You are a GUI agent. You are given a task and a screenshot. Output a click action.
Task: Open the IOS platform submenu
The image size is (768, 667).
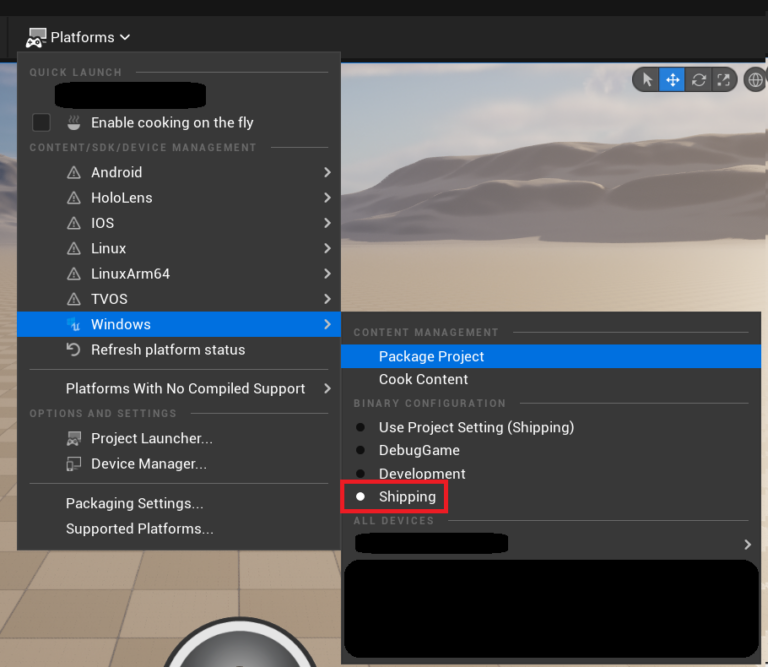click(179, 223)
